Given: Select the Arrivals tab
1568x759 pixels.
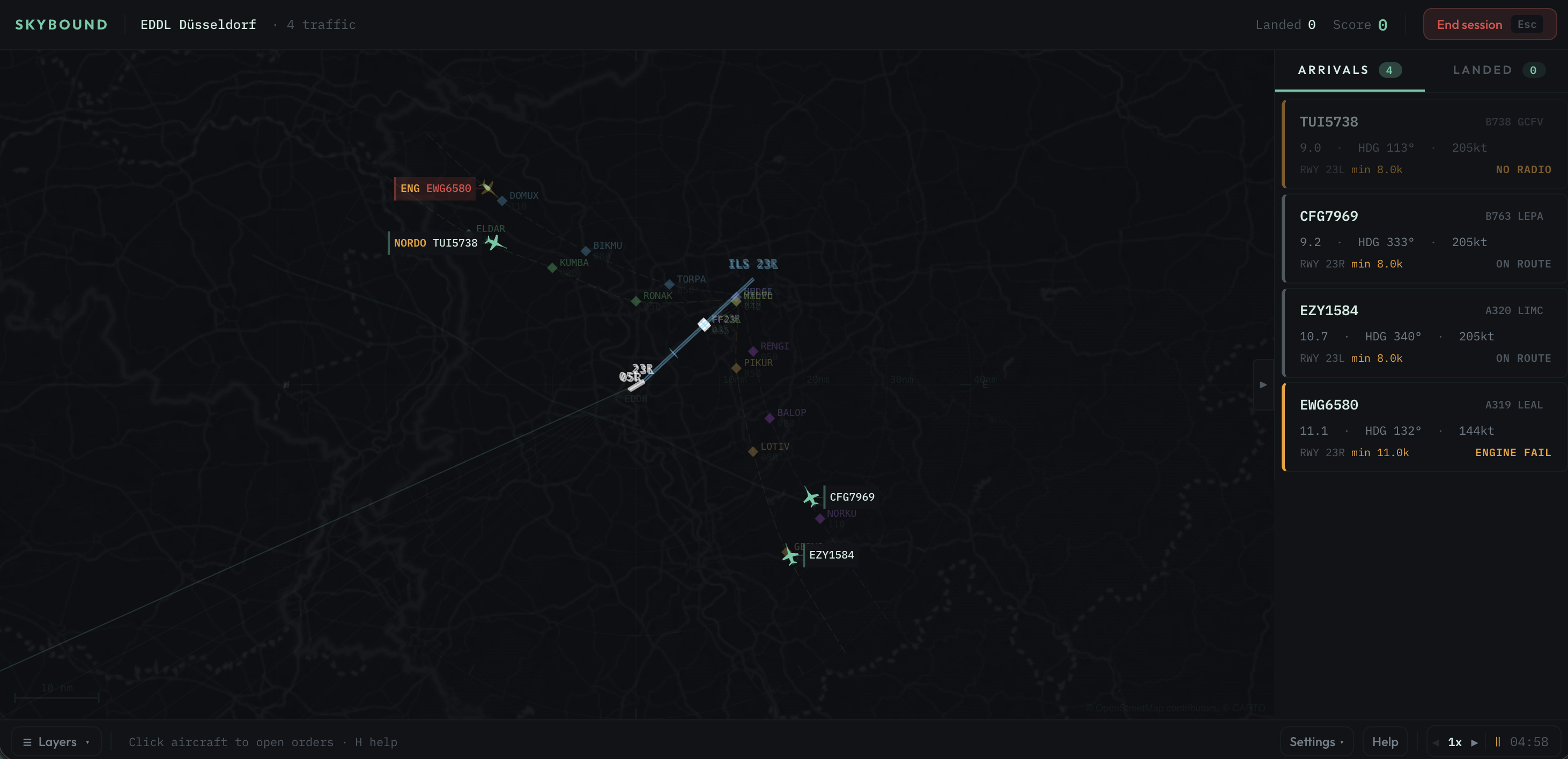Looking at the screenshot, I should pos(1349,70).
